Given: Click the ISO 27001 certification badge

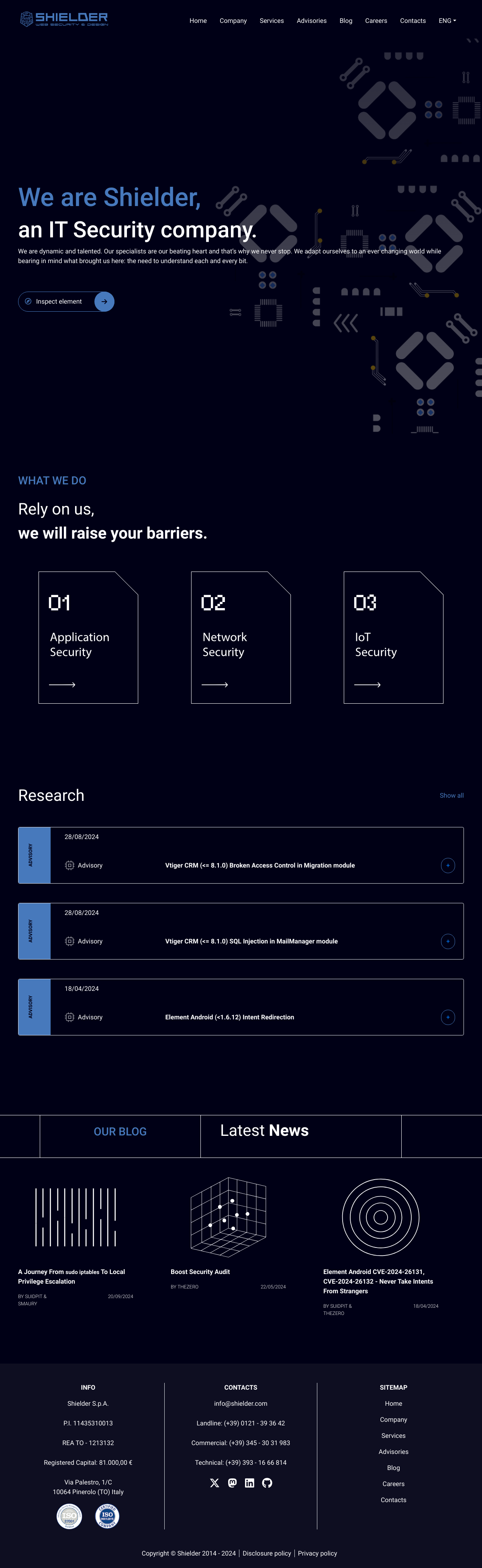Looking at the screenshot, I should pos(69,1516).
